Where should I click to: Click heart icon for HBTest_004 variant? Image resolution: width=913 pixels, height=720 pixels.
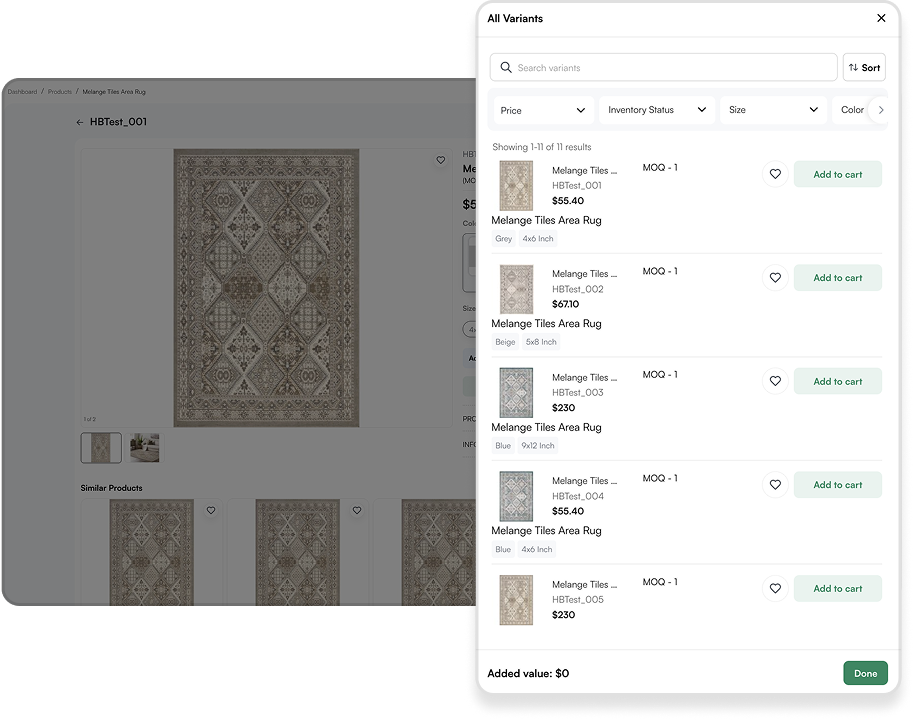pyautogui.click(x=775, y=485)
